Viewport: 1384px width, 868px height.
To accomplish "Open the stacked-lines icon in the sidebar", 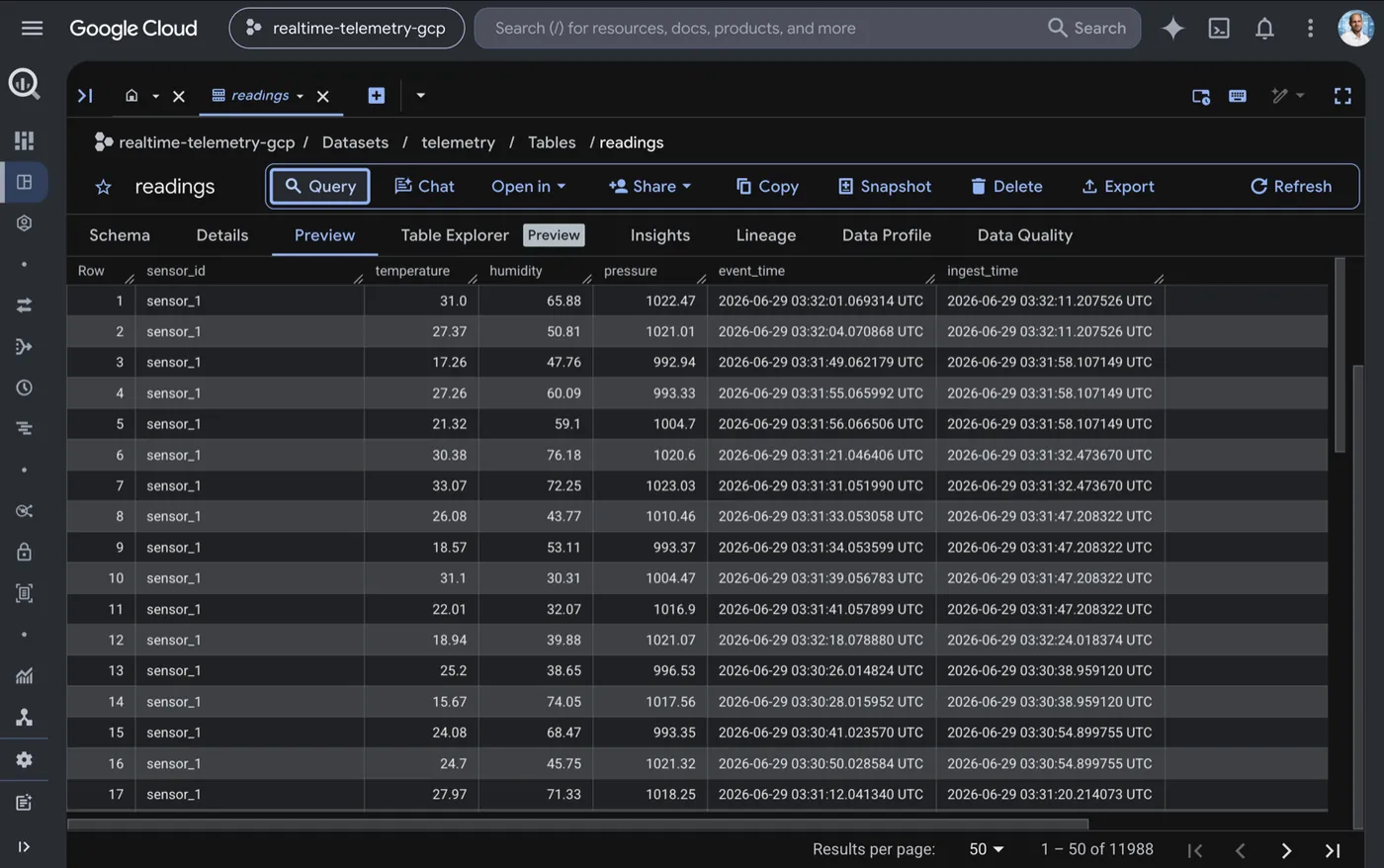I will [x=25, y=428].
